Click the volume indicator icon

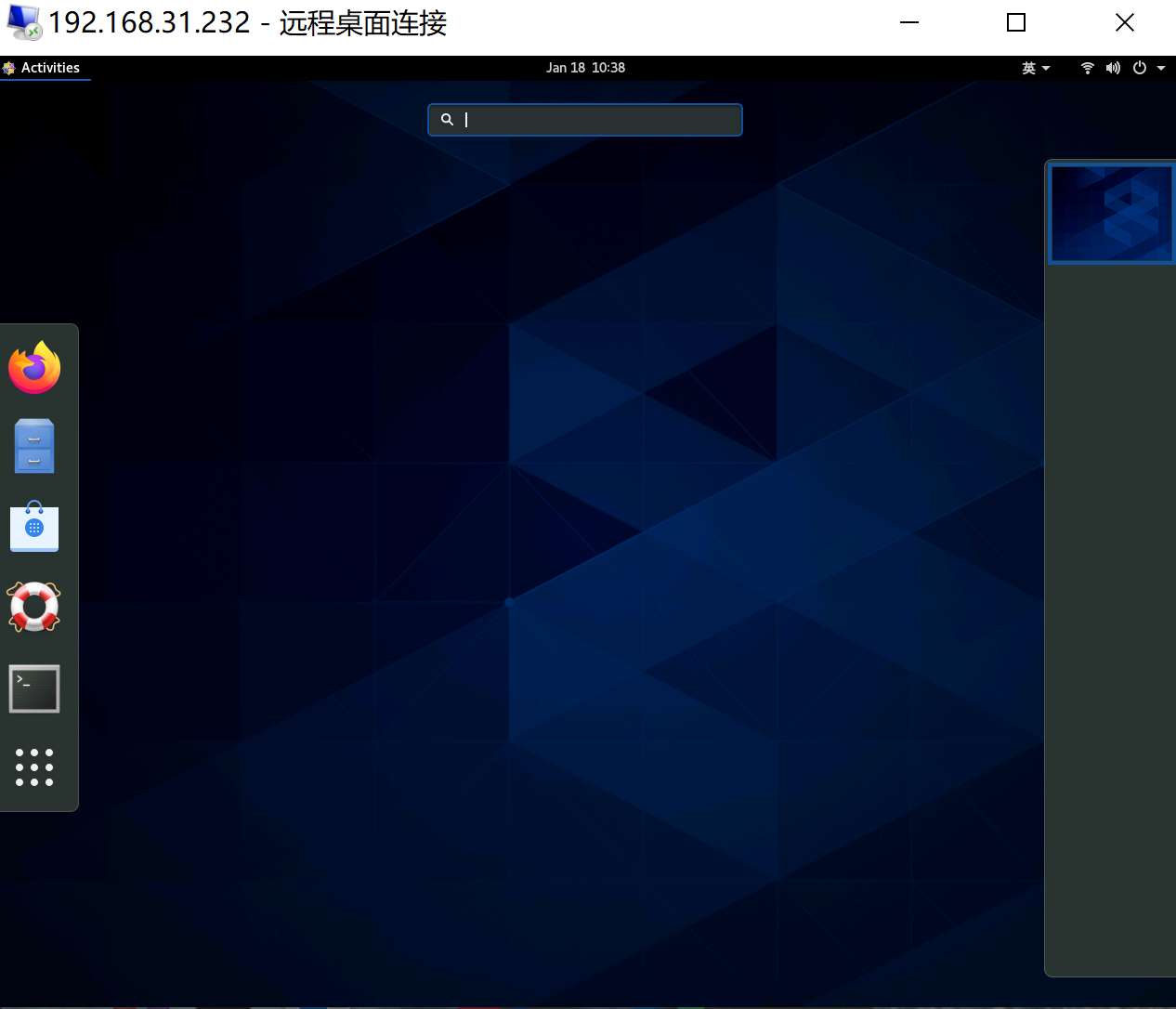1113,68
